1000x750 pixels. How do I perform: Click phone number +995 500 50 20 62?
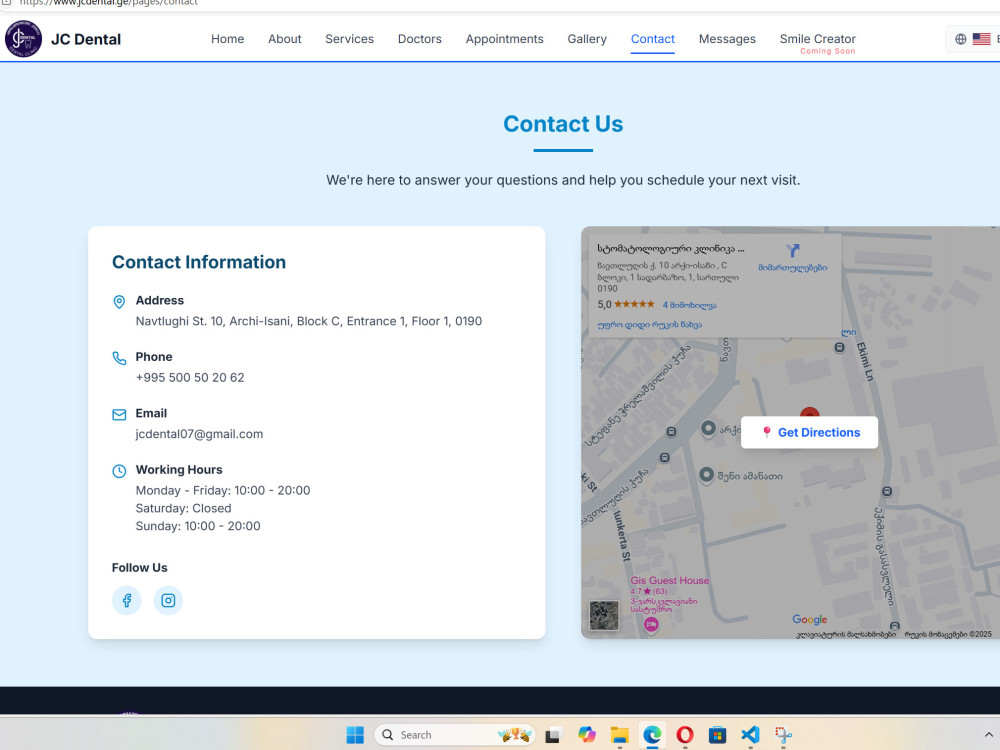coord(190,378)
